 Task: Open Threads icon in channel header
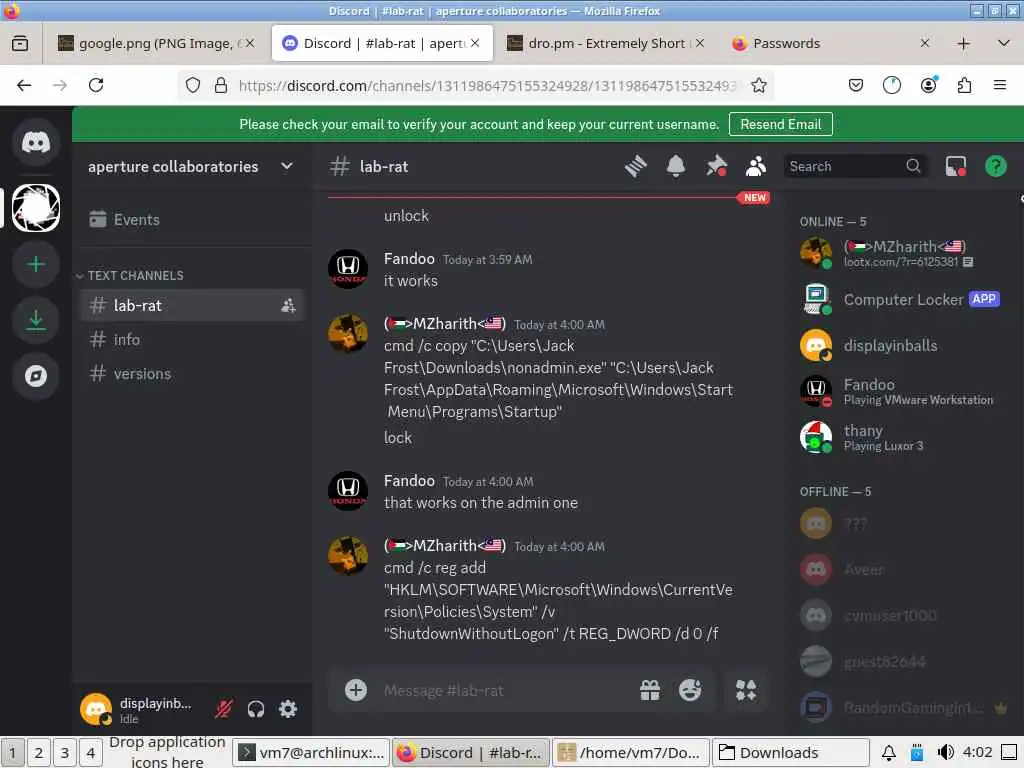tap(635, 167)
